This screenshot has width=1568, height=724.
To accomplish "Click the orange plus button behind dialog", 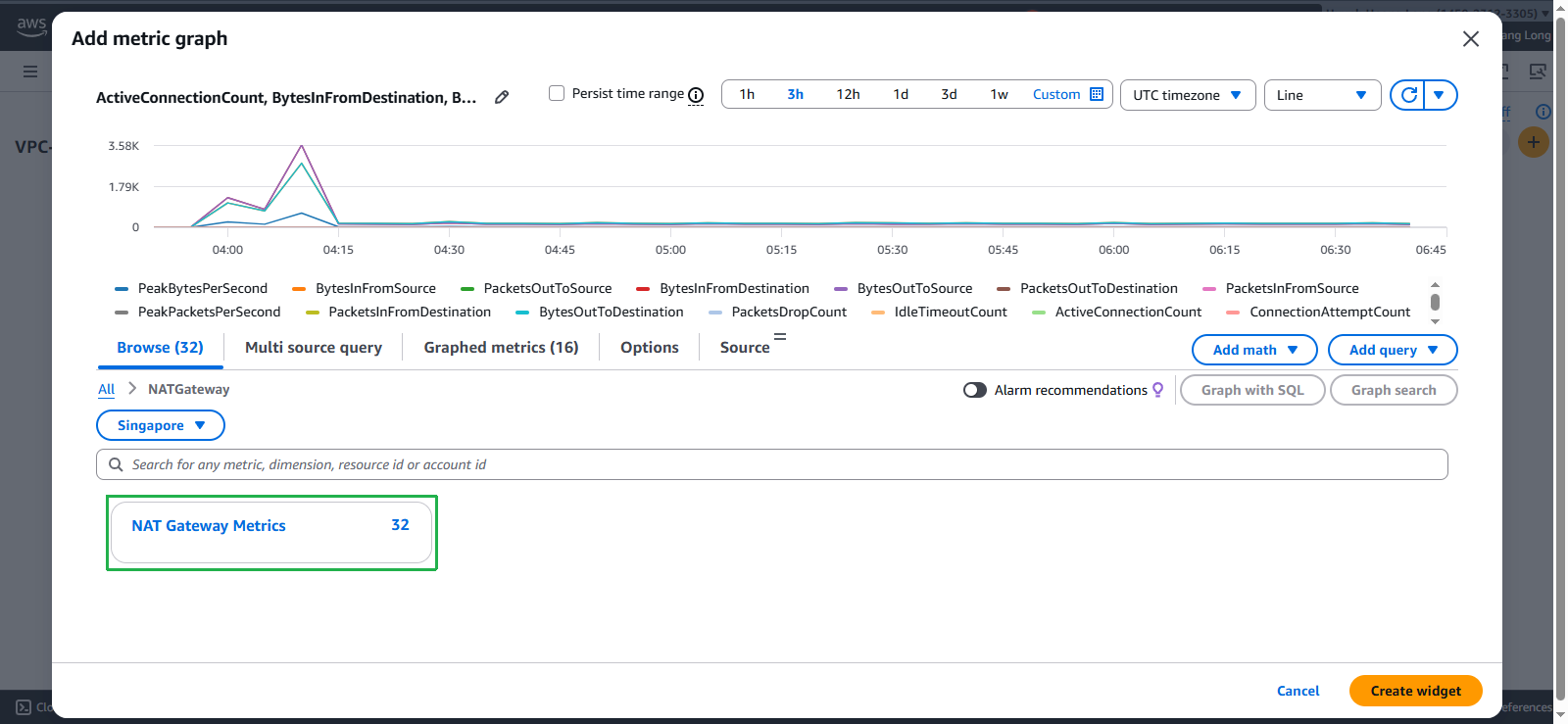I will (1534, 142).
